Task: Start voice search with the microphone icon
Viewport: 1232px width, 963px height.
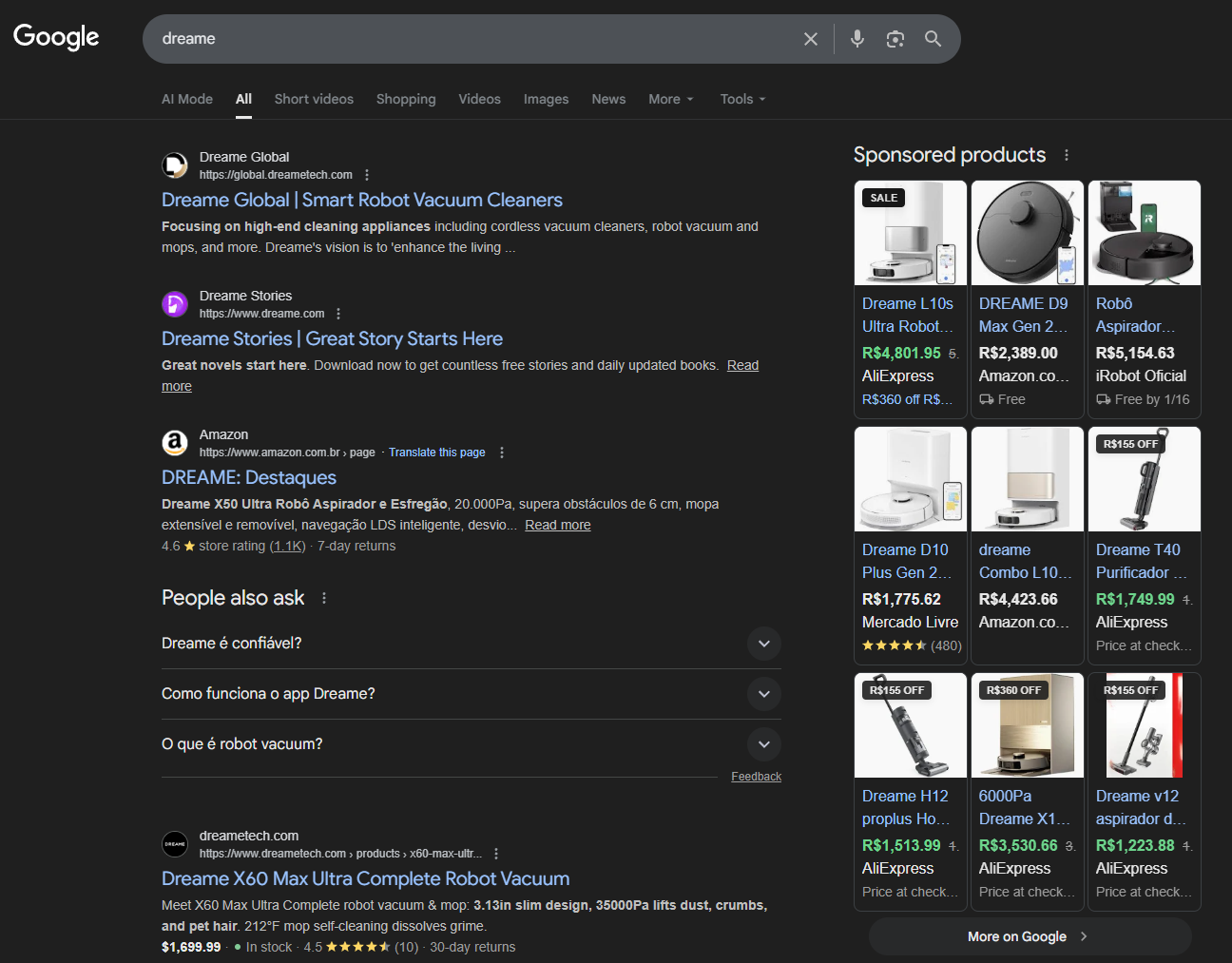Action: (857, 39)
